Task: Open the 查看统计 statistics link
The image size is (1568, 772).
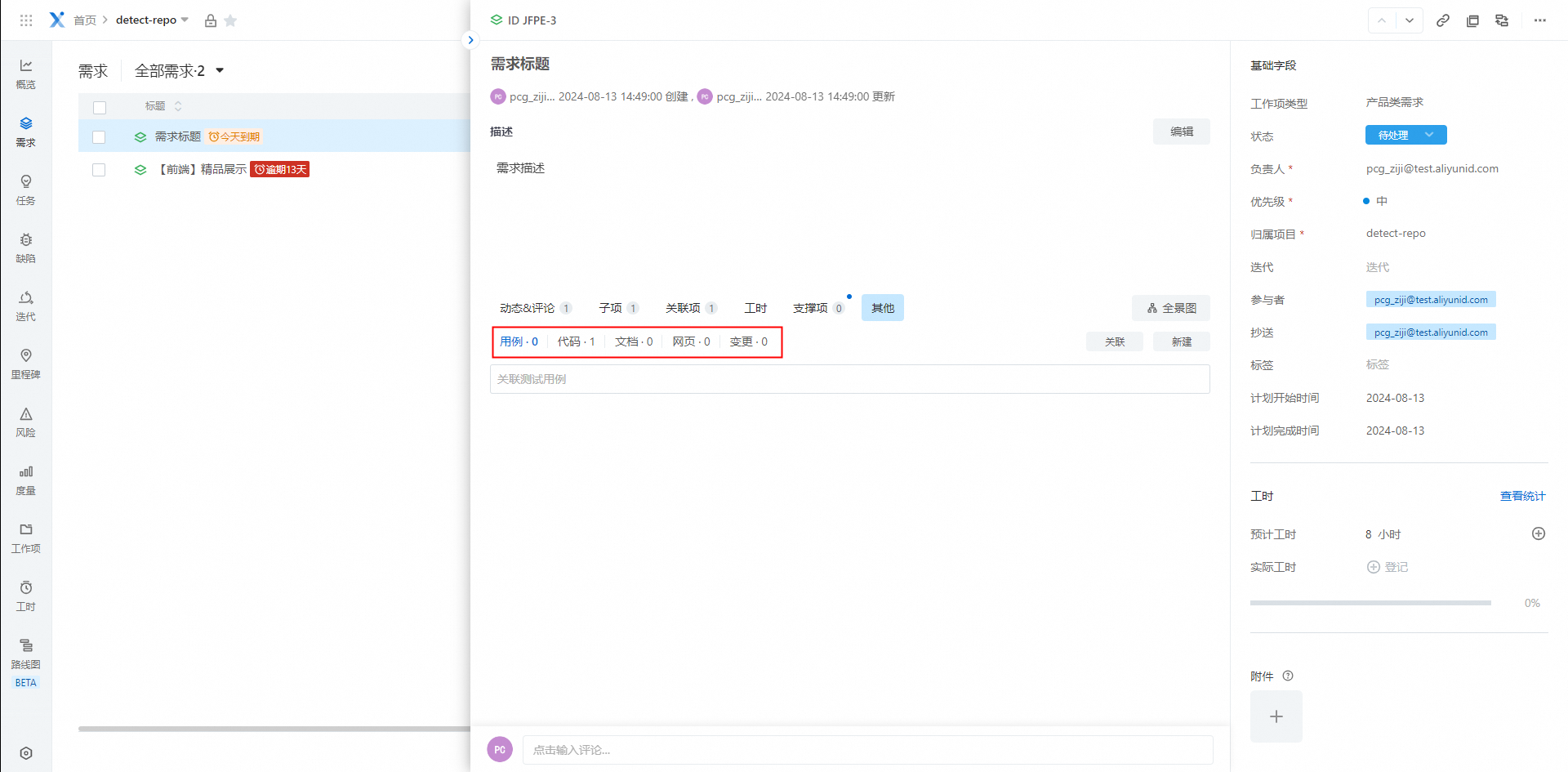Action: [x=1523, y=496]
